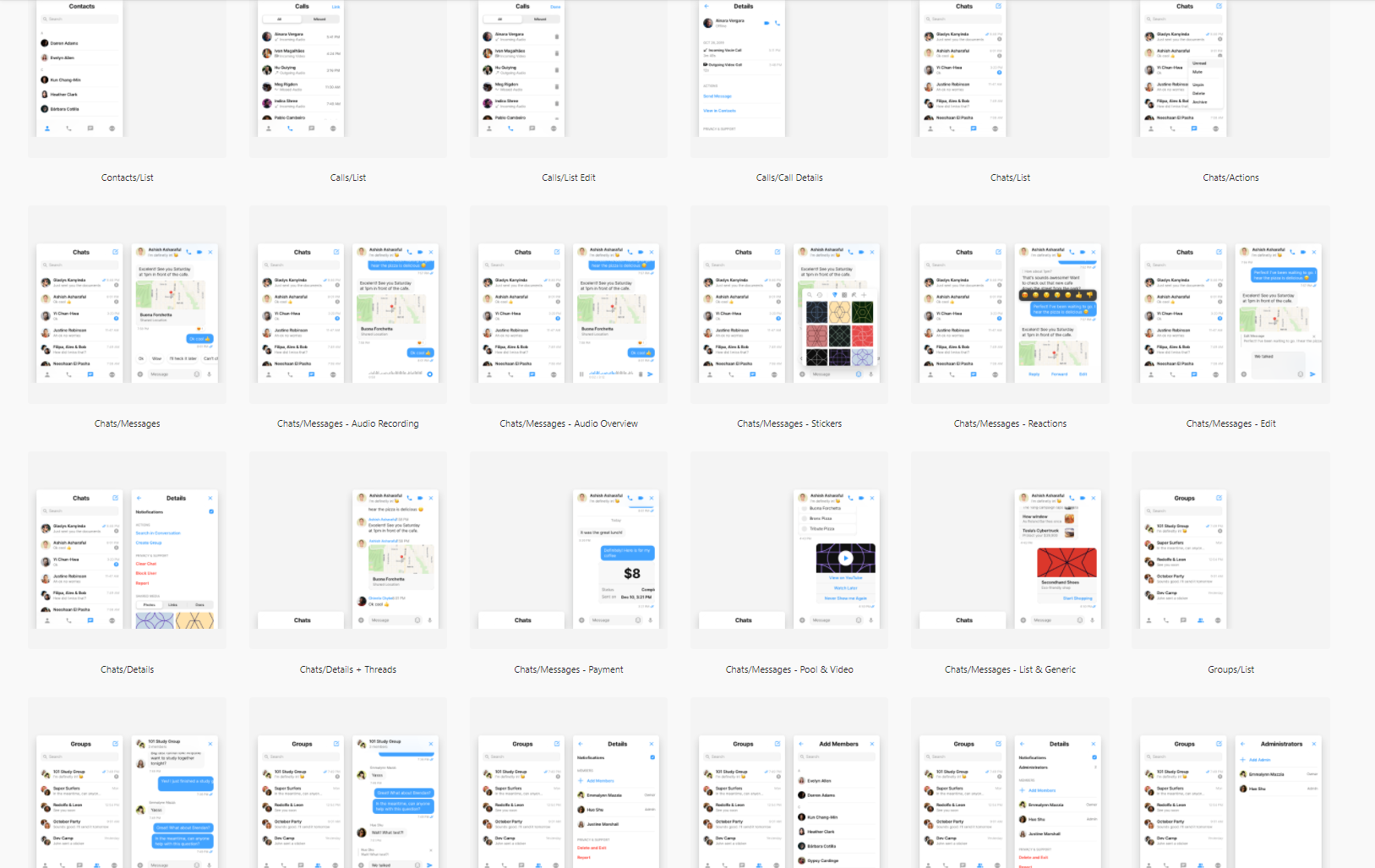Screen dimensions: 1375x868
Task: Click the Send Message link in Call Details
Action: point(718,96)
